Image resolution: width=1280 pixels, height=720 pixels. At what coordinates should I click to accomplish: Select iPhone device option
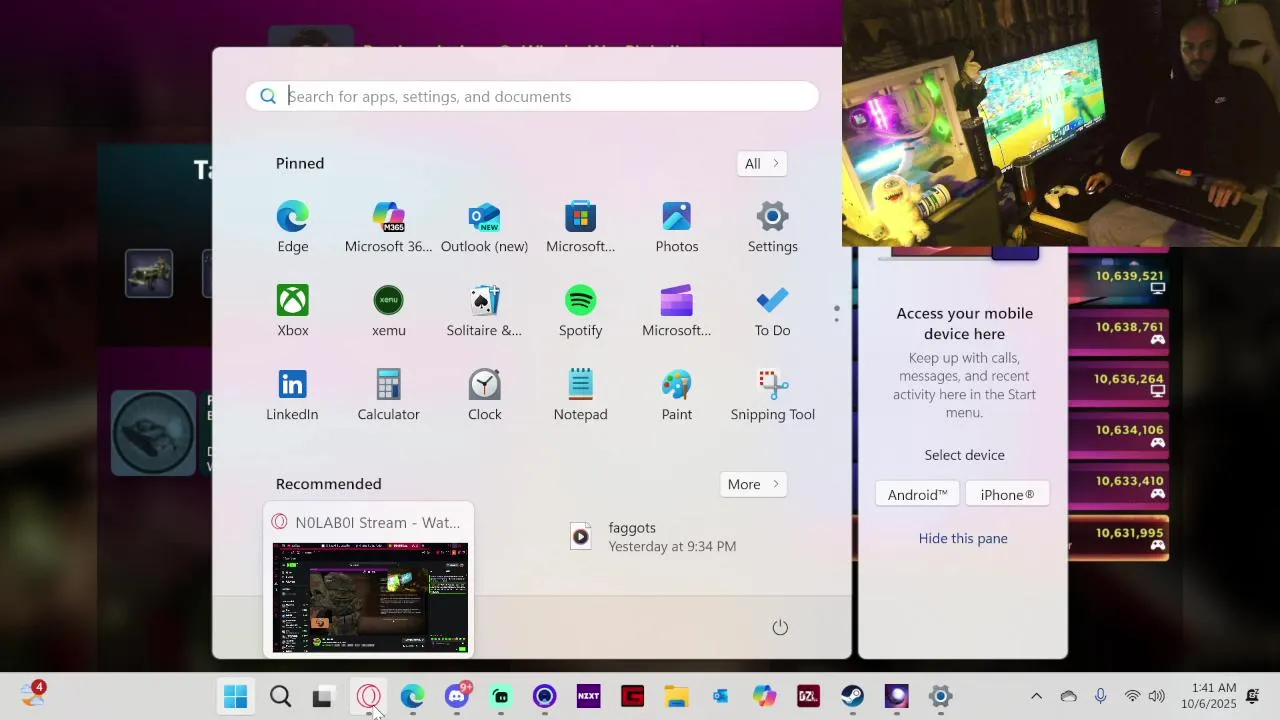click(1007, 495)
